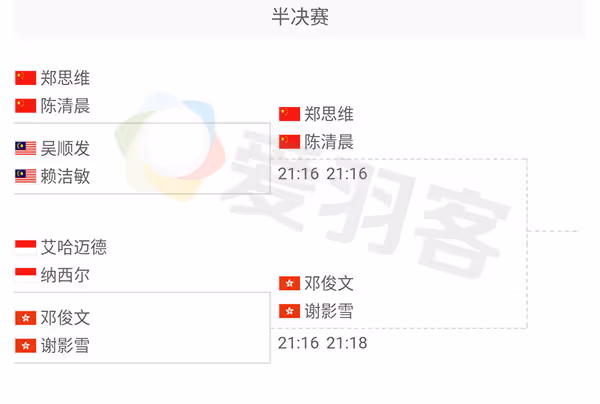Click China flag beside semifinal 陈清晨
This screenshot has width=600, height=404.
(289, 142)
